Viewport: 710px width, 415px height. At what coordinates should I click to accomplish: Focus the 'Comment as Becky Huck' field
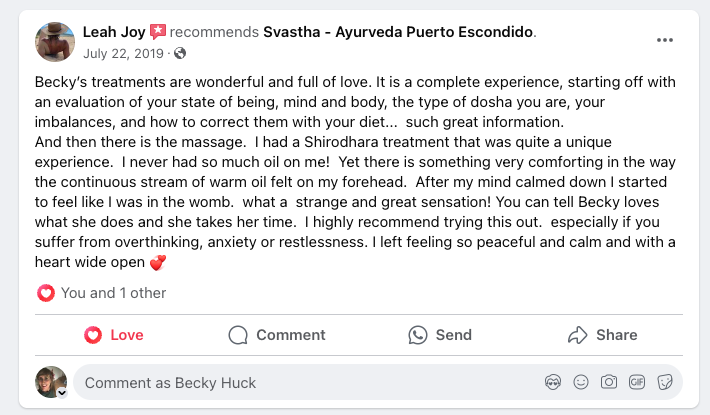(x=300, y=382)
